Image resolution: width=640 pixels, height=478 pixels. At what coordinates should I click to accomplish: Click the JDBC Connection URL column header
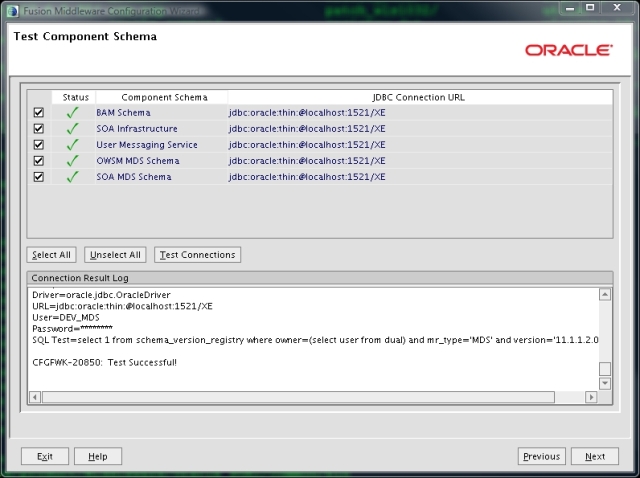(x=420, y=97)
